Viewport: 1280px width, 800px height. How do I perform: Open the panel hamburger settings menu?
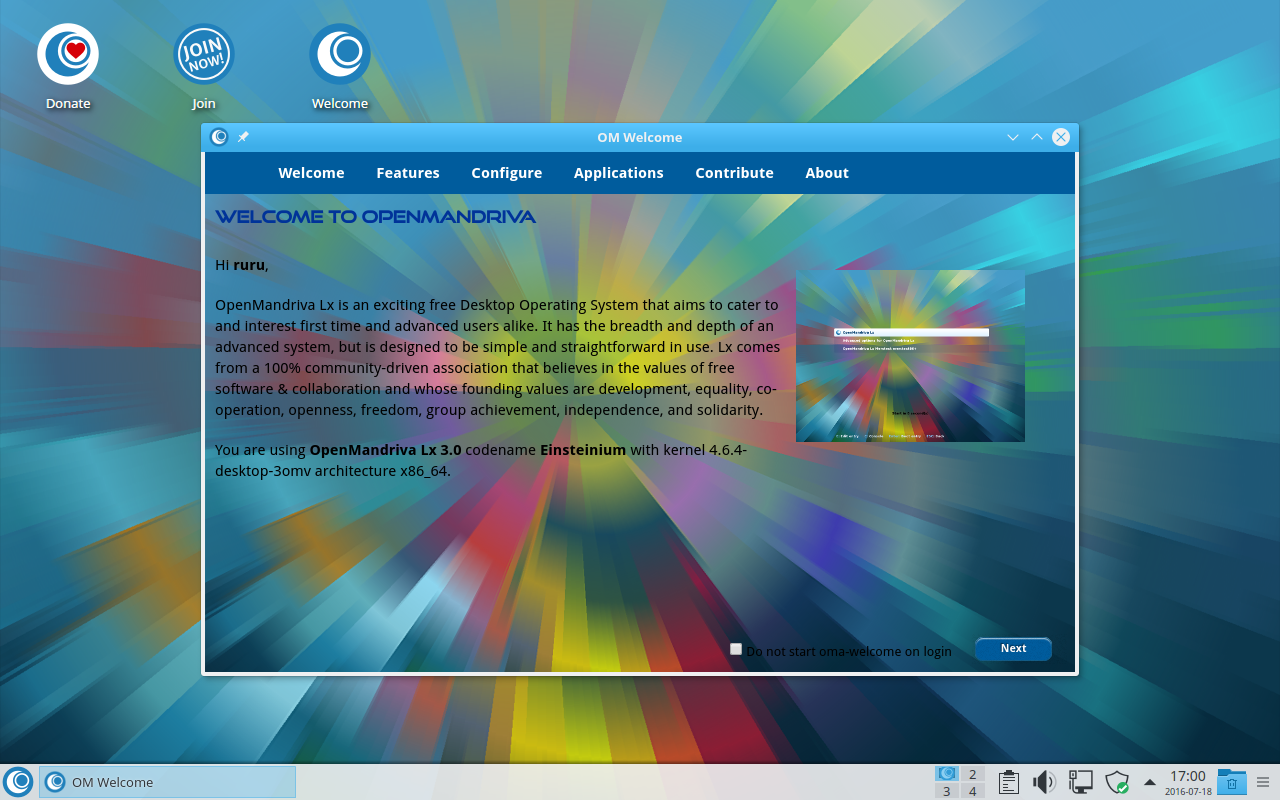click(x=1263, y=782)
